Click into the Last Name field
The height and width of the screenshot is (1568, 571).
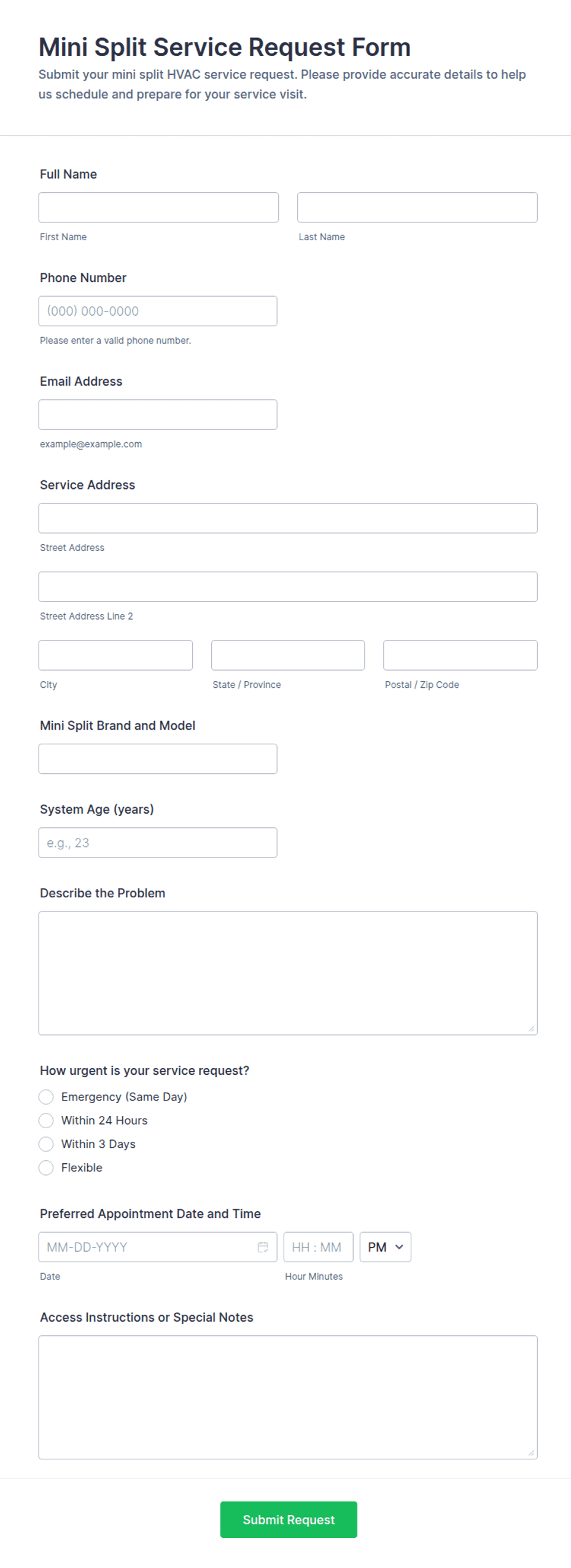click(417, 208)
